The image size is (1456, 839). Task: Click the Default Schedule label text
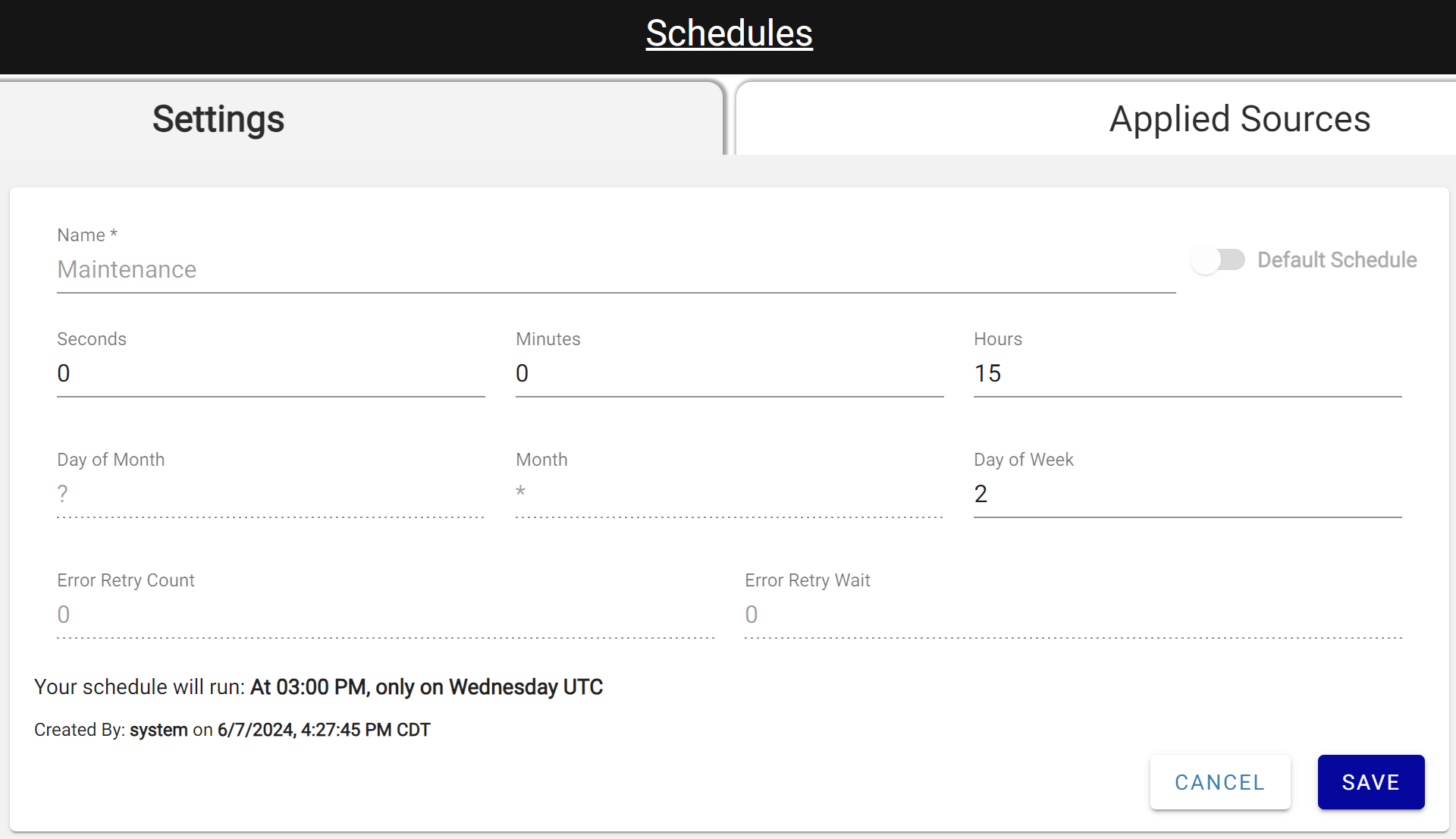pyautogui.click(x=1337, y=260)
